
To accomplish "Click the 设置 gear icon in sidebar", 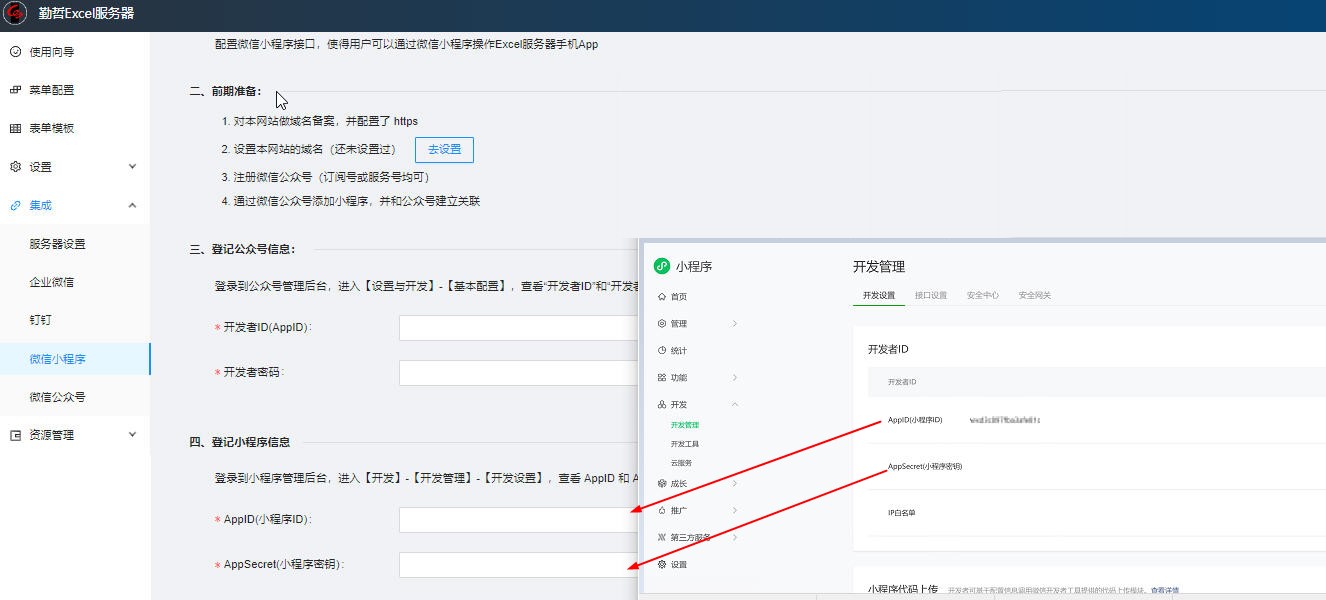I will (x=15, y=167).
